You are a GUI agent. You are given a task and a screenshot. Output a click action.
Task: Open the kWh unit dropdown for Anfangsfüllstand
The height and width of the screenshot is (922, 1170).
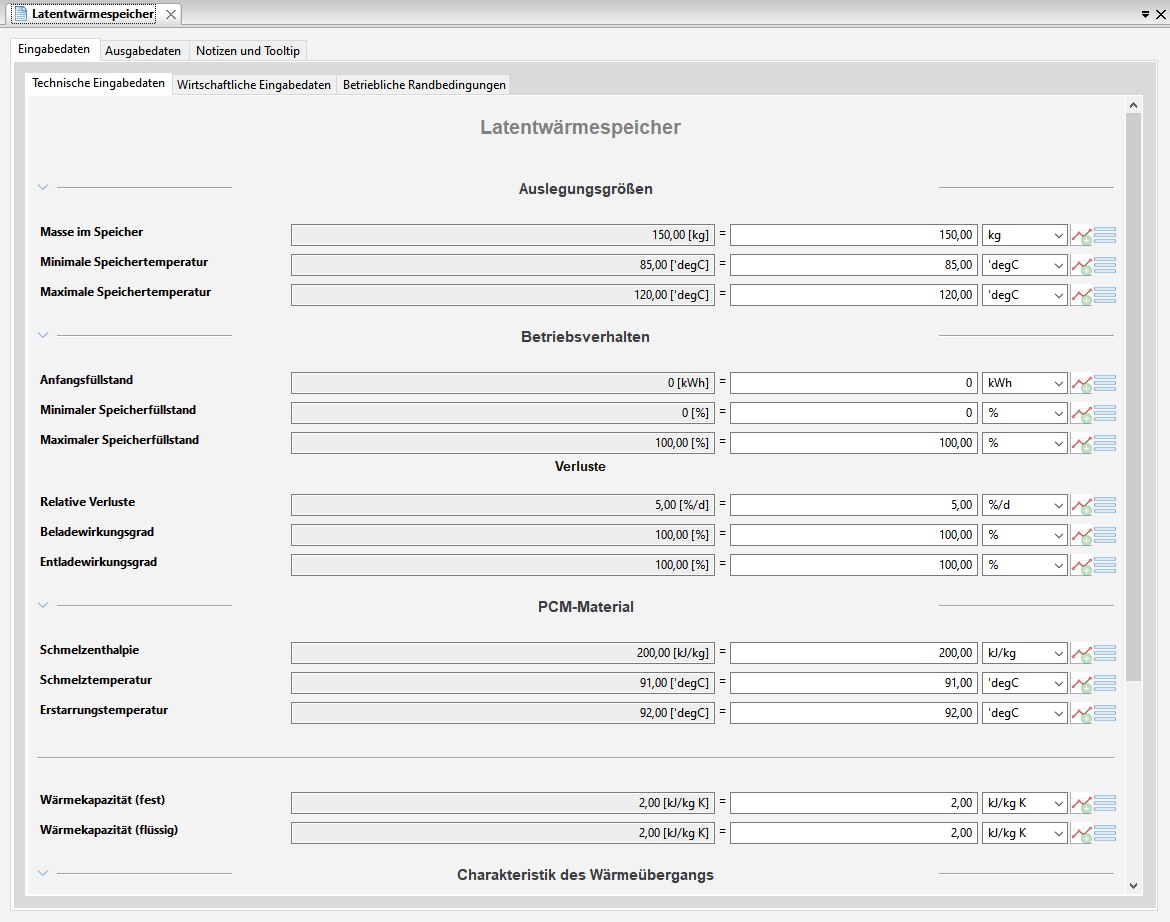1024,383
